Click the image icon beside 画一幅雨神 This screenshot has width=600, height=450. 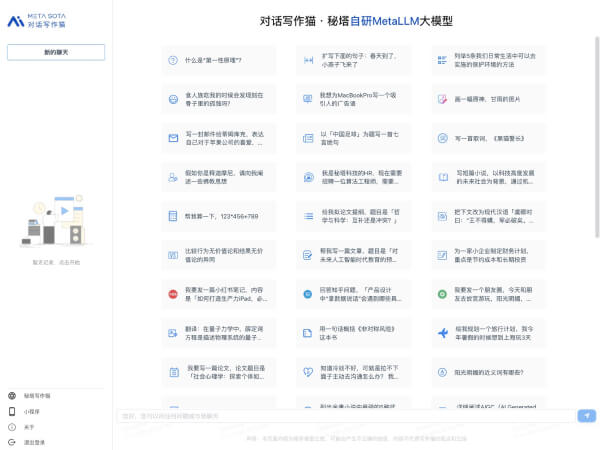[444, 99]
